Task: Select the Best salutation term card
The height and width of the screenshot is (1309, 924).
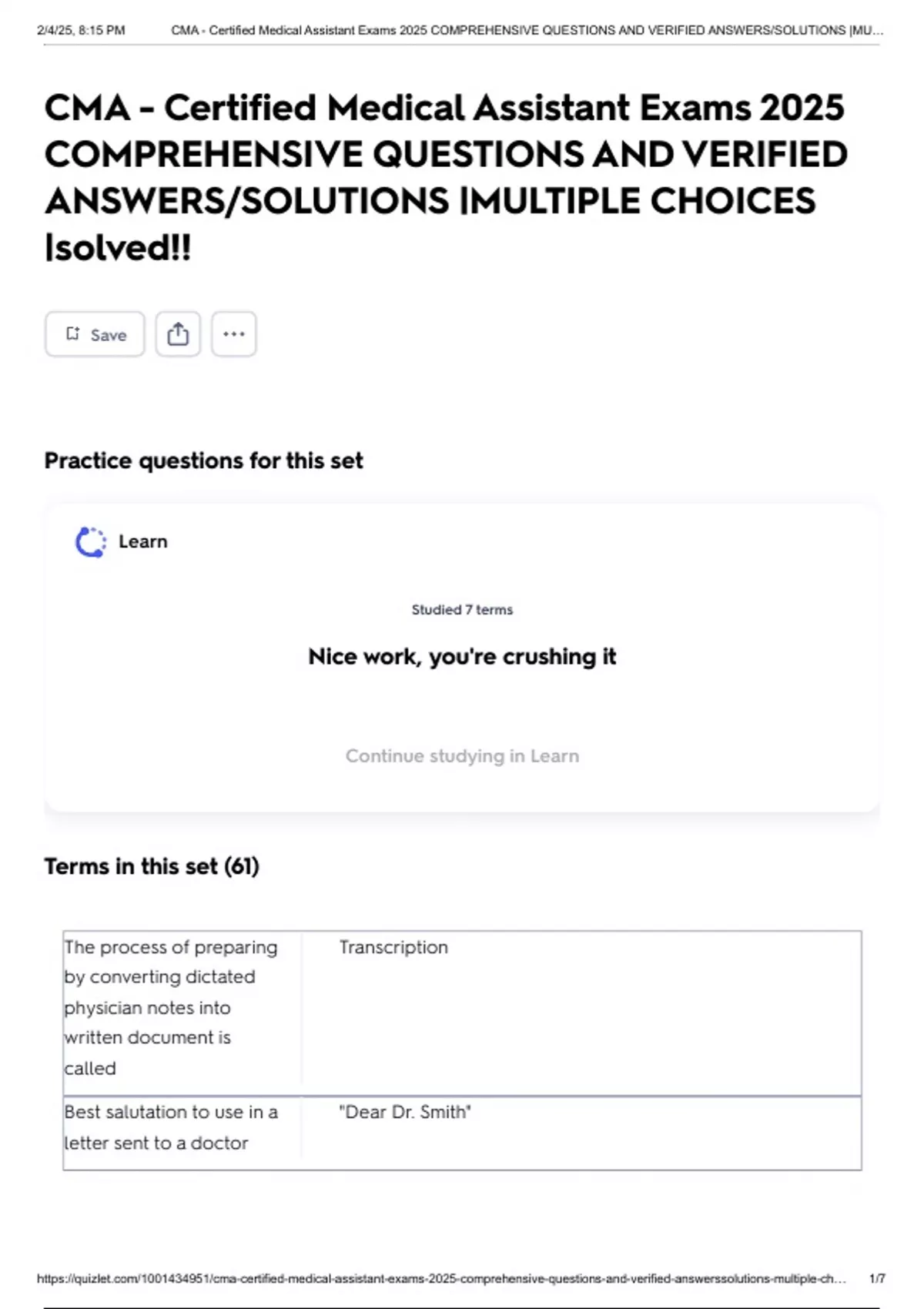Action: pyautogui.click(x=171, y=1127)
